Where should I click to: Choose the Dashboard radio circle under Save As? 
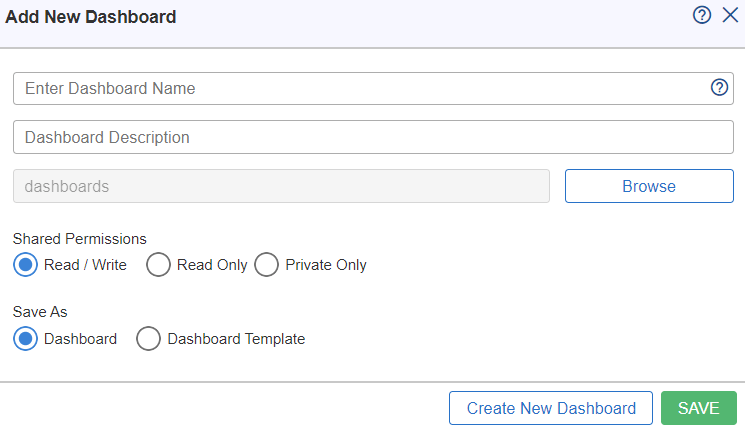[x=26, y=339]
